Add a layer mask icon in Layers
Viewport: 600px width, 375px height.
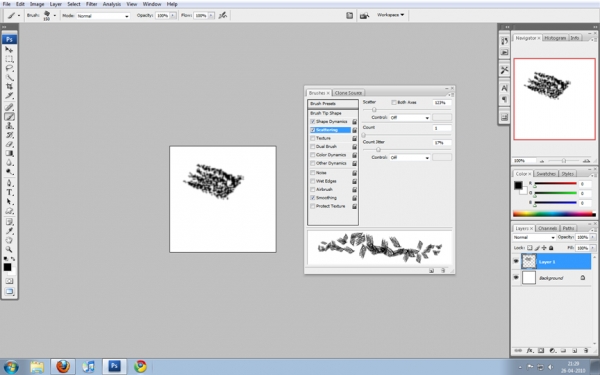pos(541,350)
